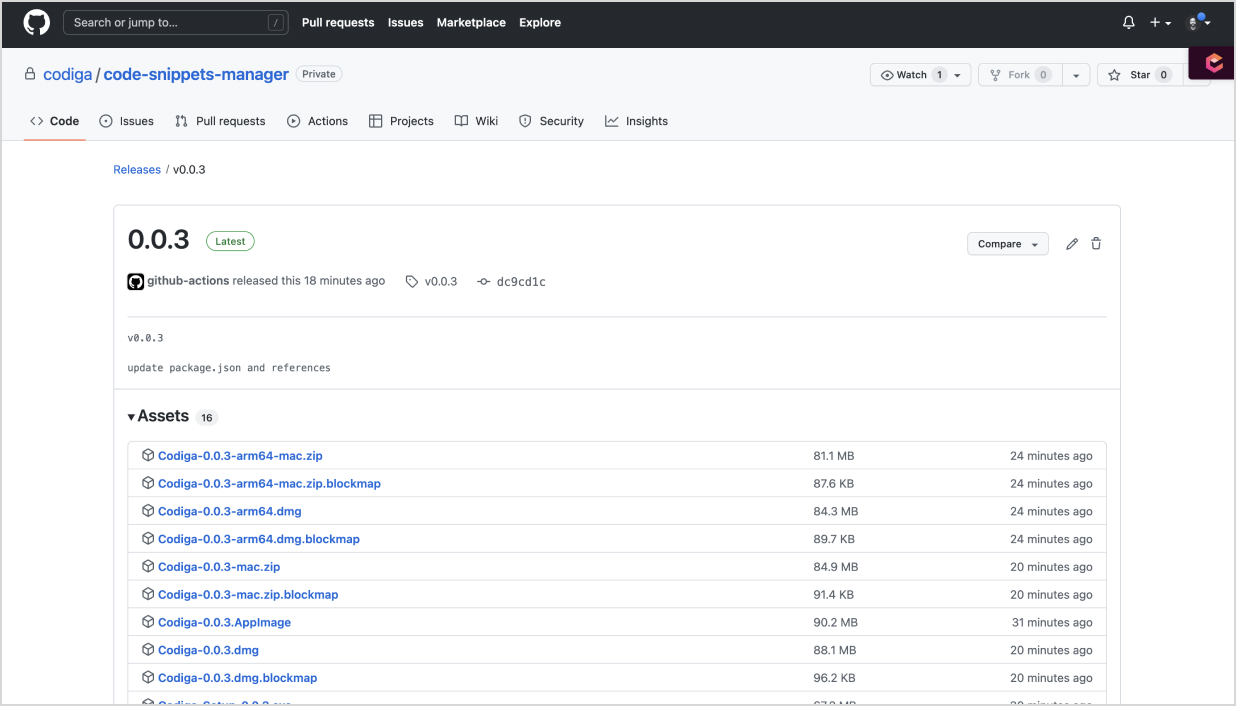
Task: Open the code-snippets-manager repository link
Action: pos(196,74)
